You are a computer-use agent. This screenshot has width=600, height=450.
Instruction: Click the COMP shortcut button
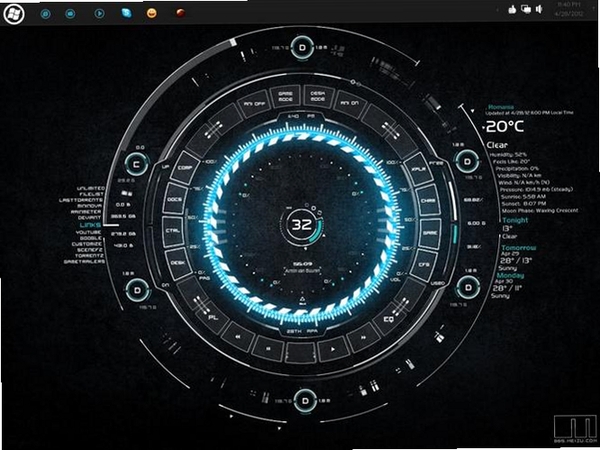click(x=185, y=168)
